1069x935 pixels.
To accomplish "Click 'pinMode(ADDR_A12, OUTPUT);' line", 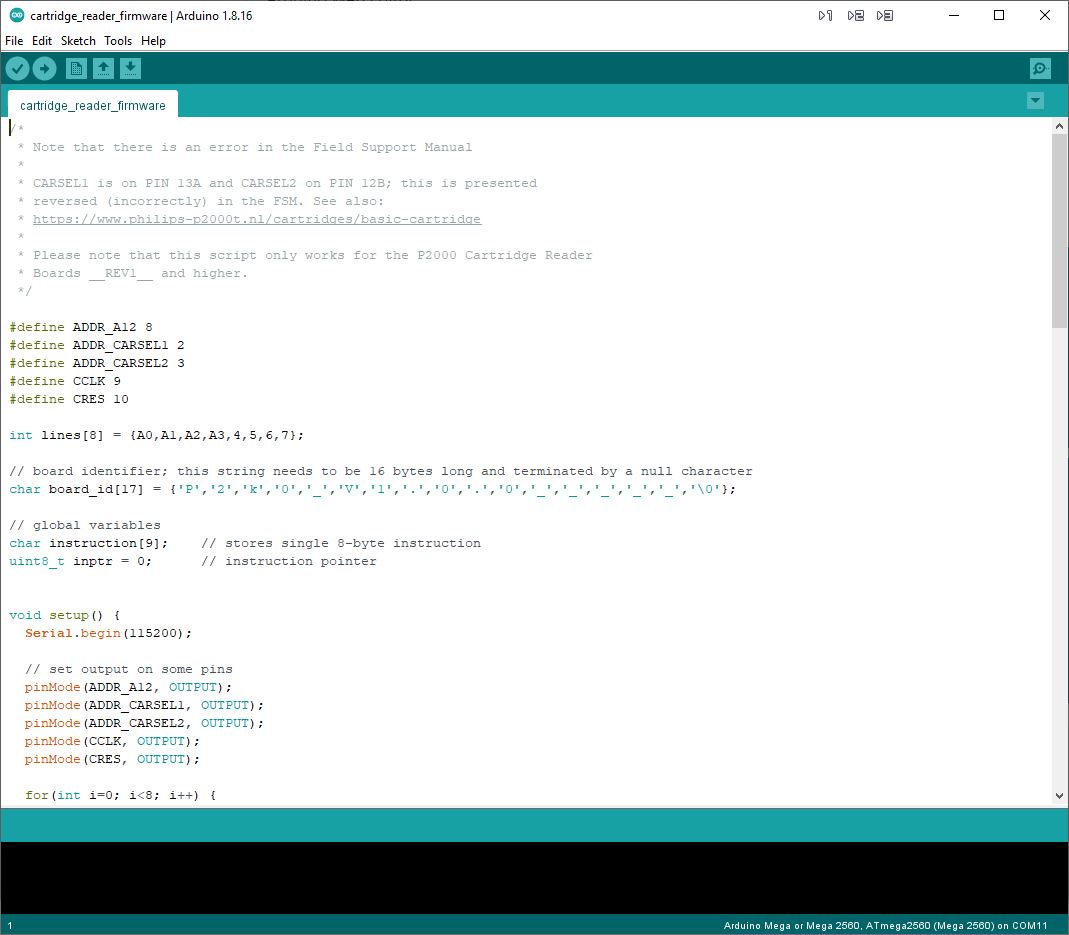I will [x=128, y=687].
